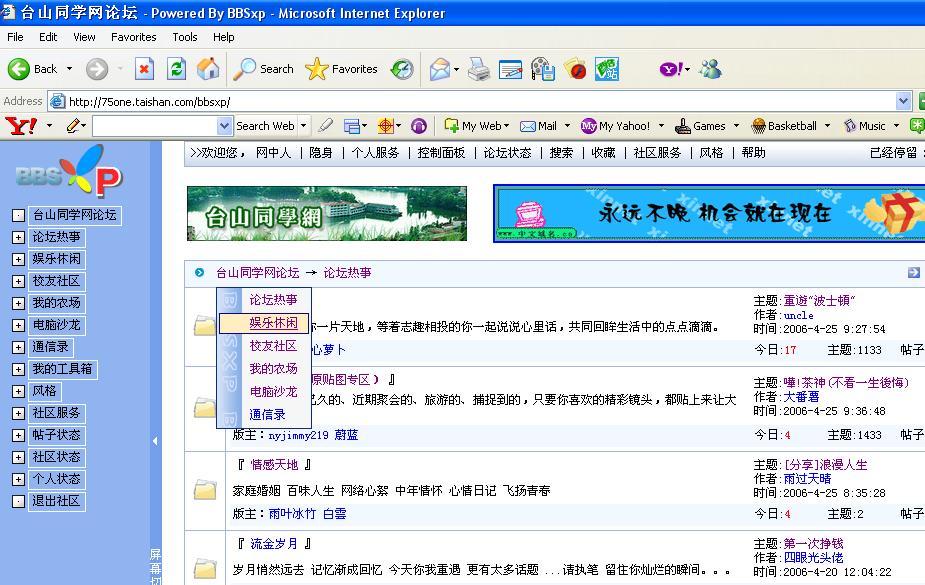This screenshot has height=585, width=925.
Task: Choose 校友社区 from the popup menu
Action: tap(273, 346)
